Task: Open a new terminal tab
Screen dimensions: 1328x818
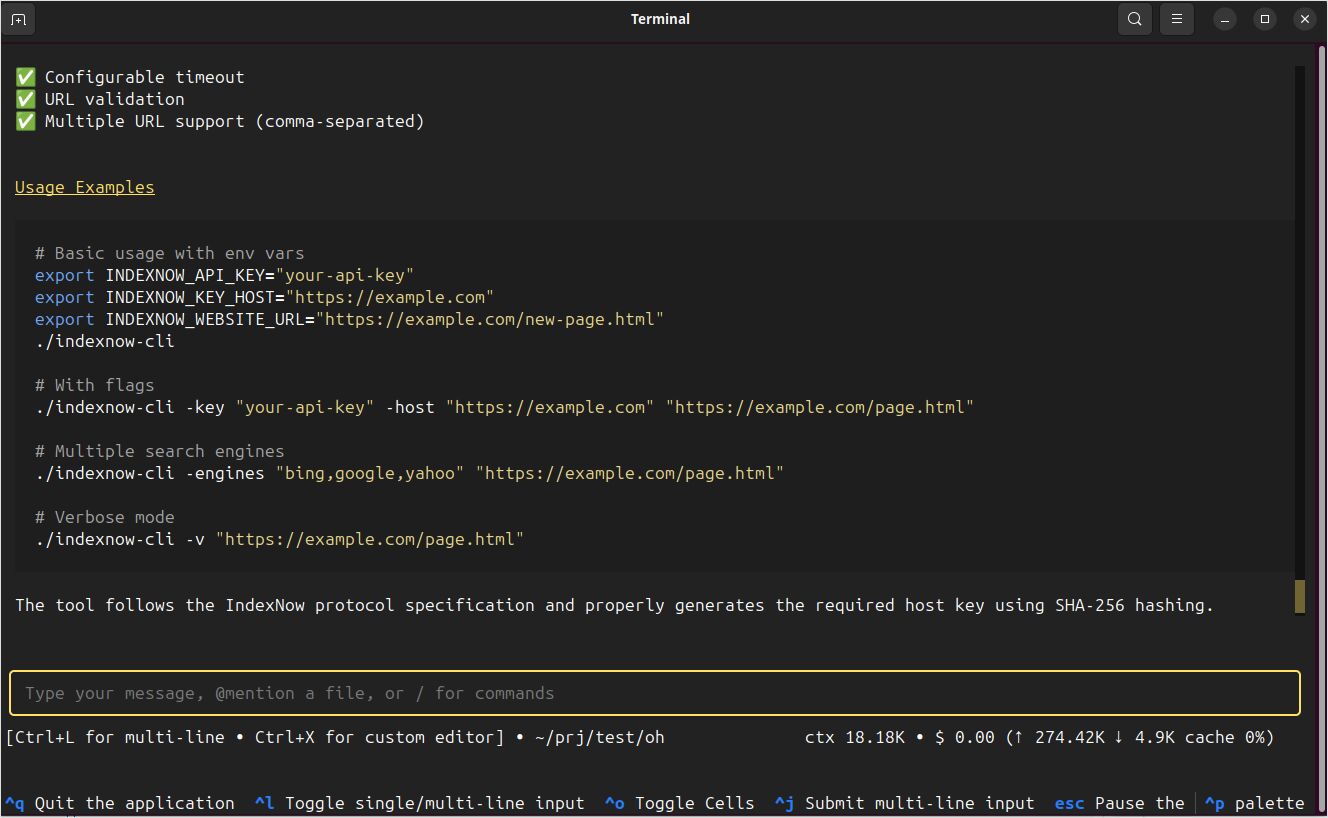Action: 19,18
